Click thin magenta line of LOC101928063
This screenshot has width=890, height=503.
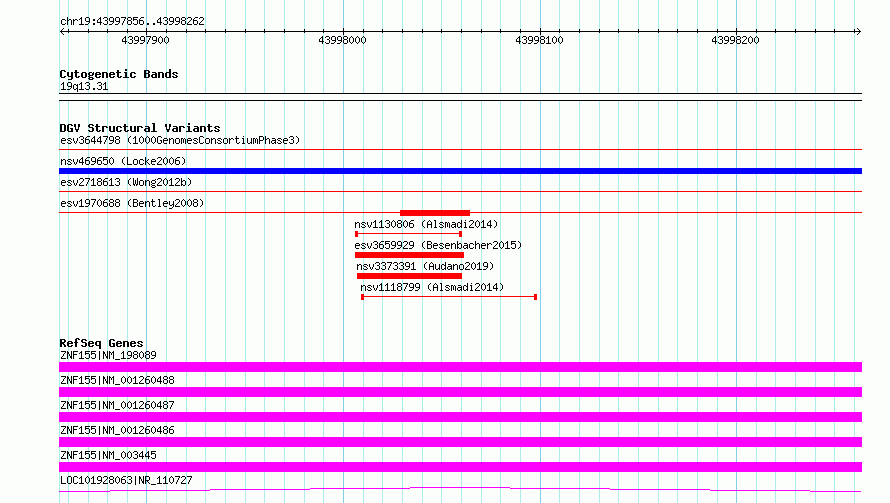[460, 489]
